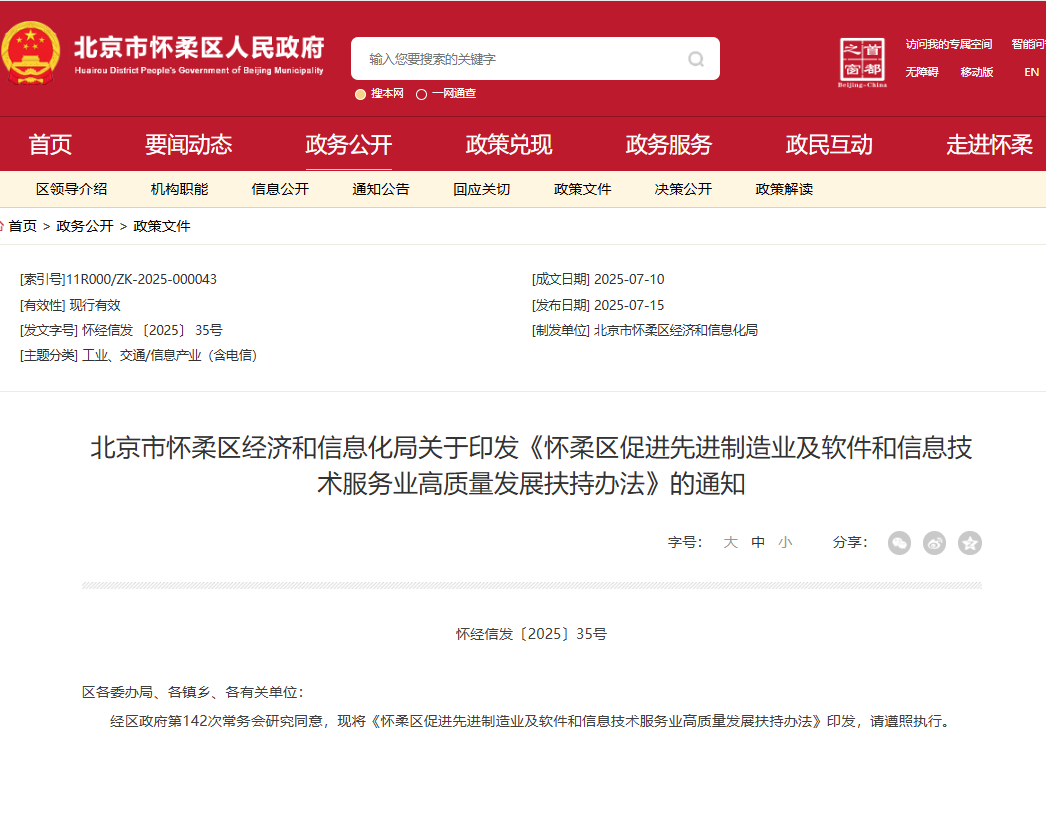Share the article via the WeChat icon

coord(899,543)
